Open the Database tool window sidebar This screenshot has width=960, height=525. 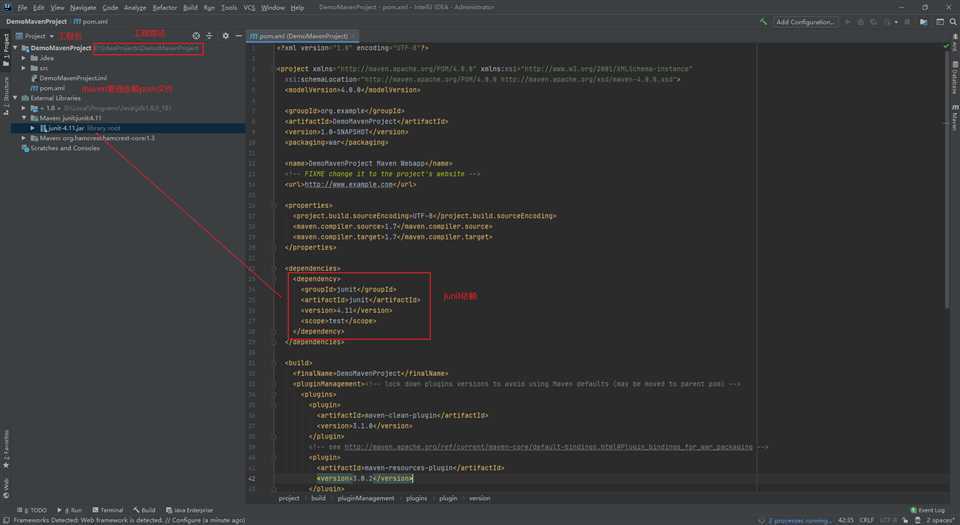(x=954, y=77)
